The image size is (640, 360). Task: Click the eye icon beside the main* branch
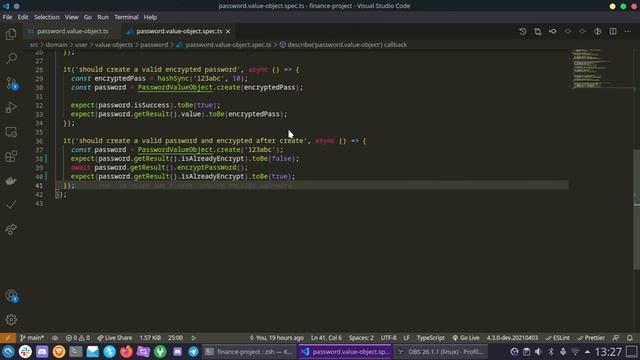55,338
